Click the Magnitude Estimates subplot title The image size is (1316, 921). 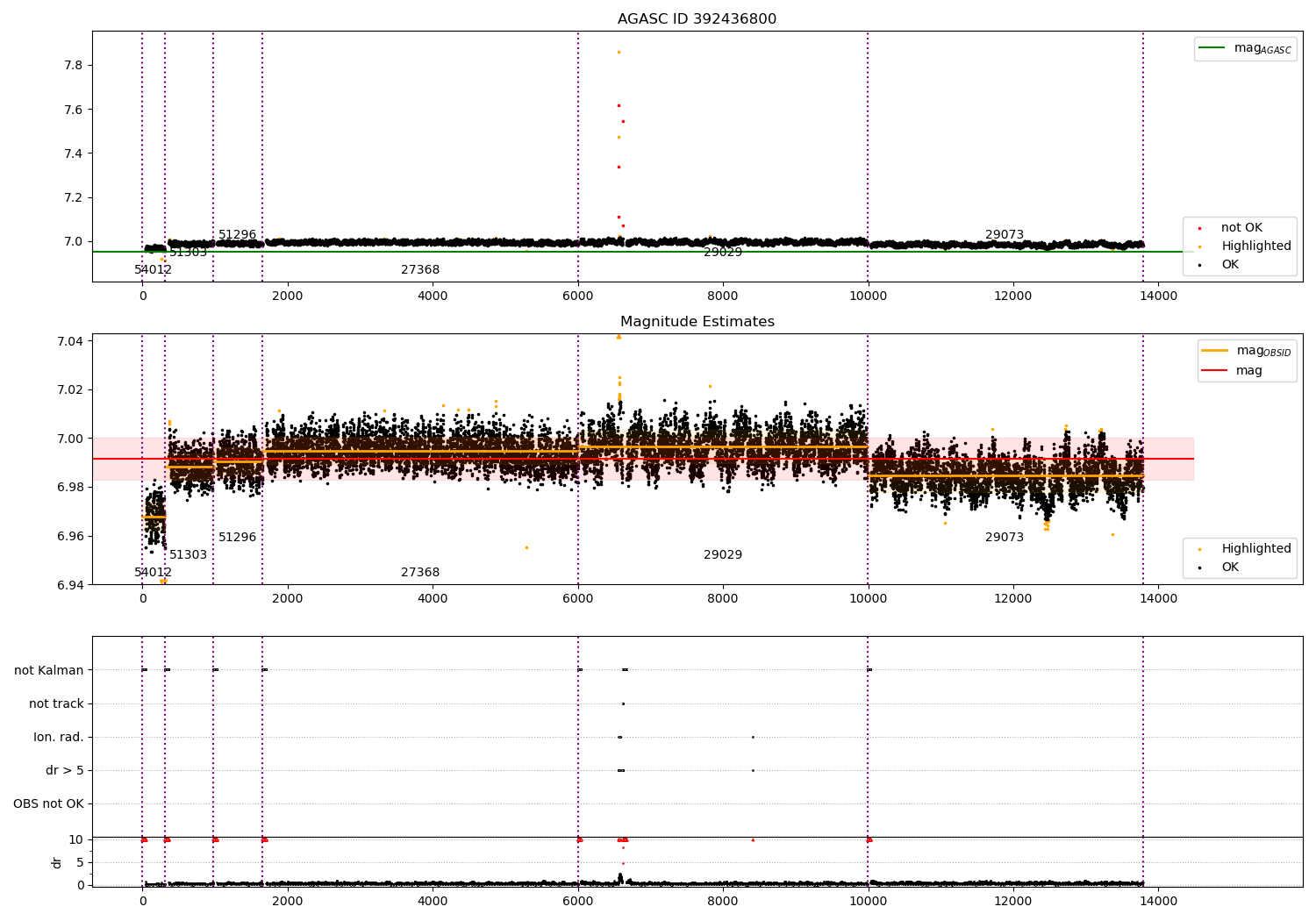(x=697, y=322)
